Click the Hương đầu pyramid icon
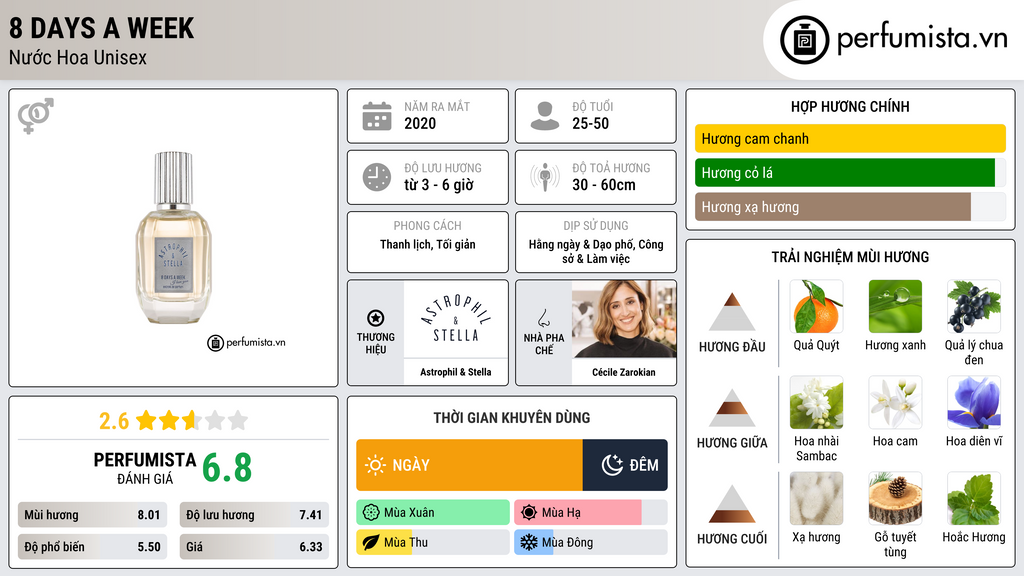 pyautogui.click(x=732, y=312)
